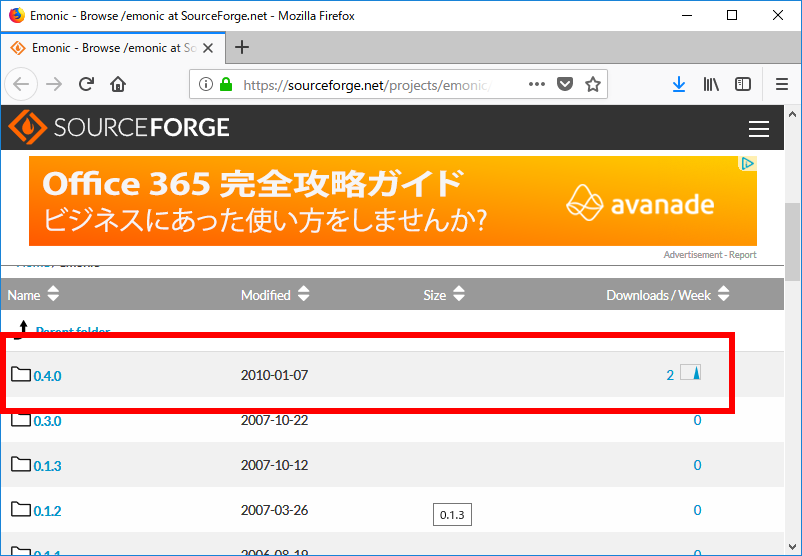Image resolution: width=802 pixels, height=556 pixels.
Task: Open the 0.3.0 folder link
Action: coord(47,421)
